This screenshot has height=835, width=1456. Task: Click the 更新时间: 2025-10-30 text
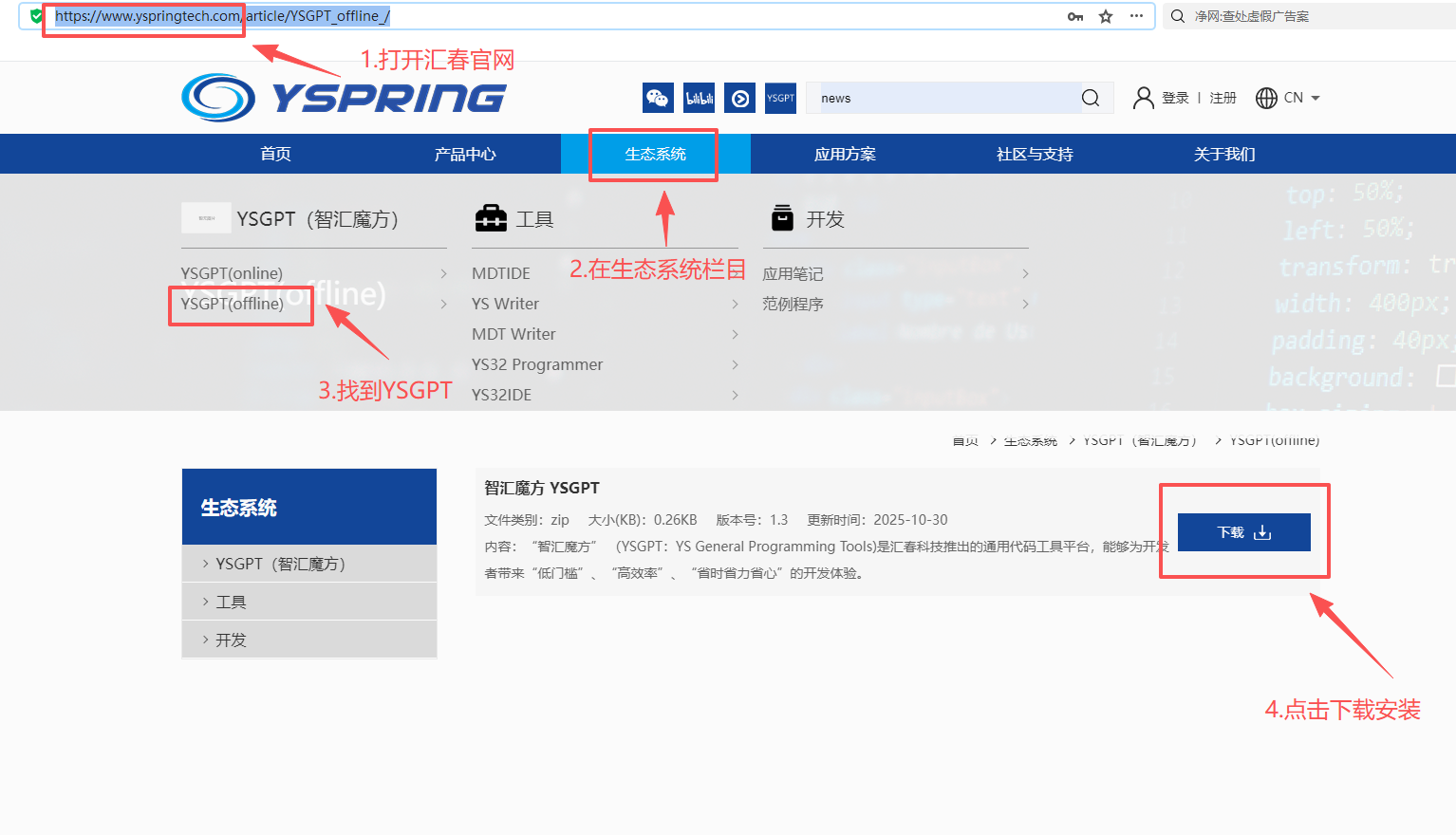pyautogui.click(x=877, y=520)
